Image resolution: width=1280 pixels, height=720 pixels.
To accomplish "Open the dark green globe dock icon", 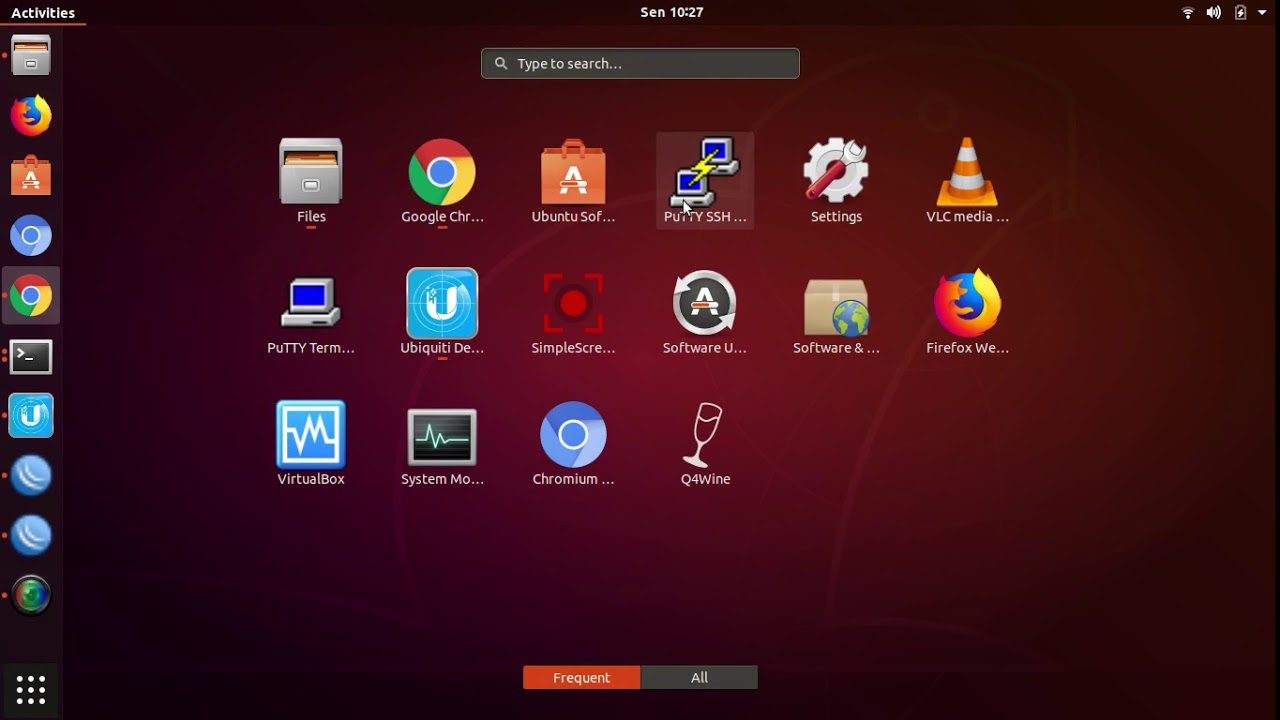I will pyautogui.click(x=31, y=596).
